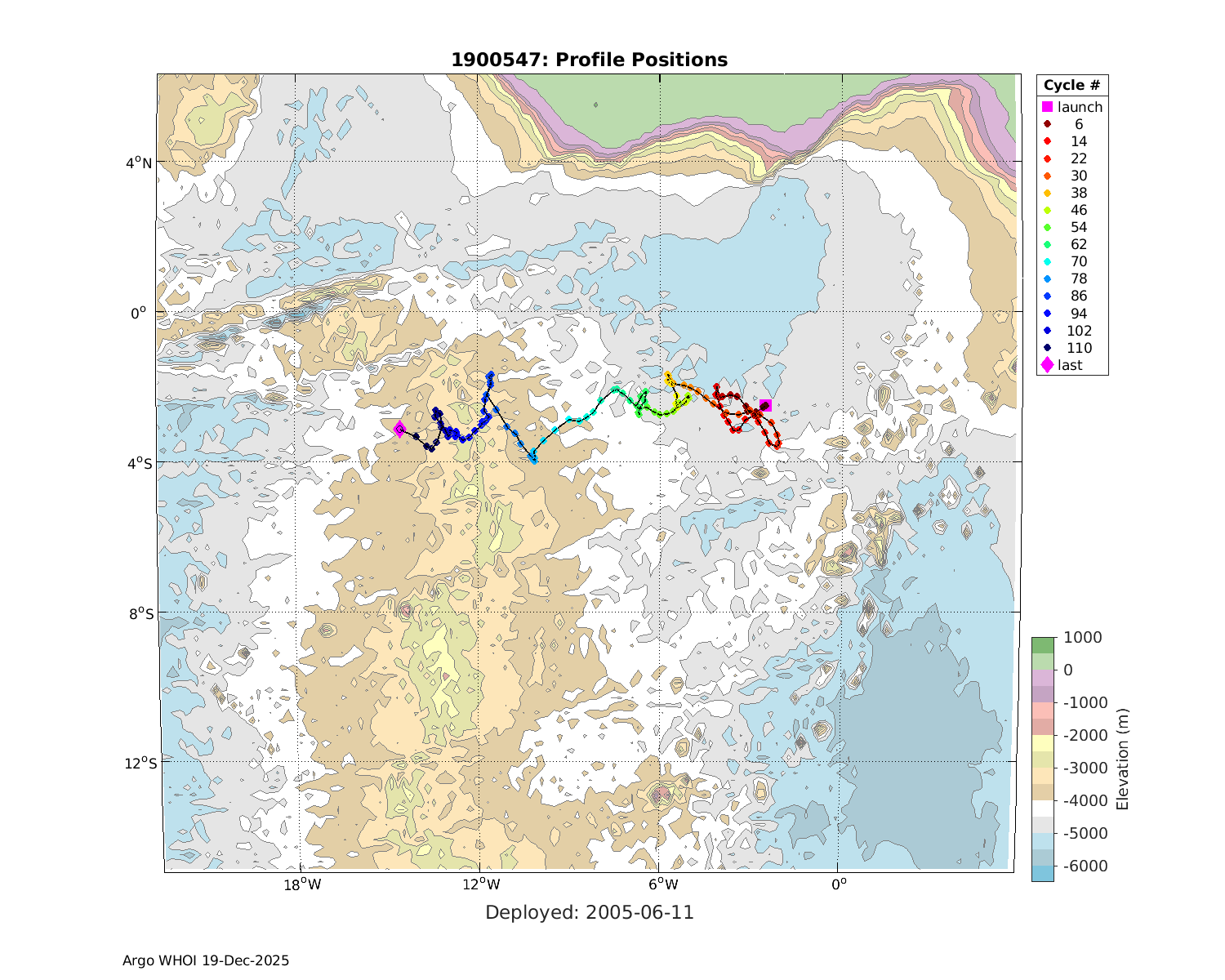Screen dimensions: 1225x980
Task: Click the 18°W longitude tick label
Action: pyautogui.click(x=301, y=884)
